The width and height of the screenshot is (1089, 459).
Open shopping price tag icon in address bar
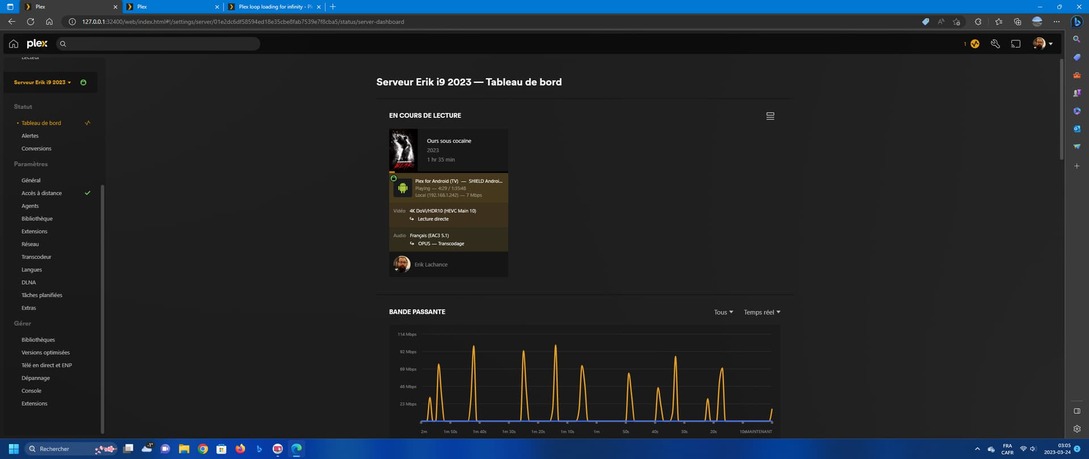[925, 22]
